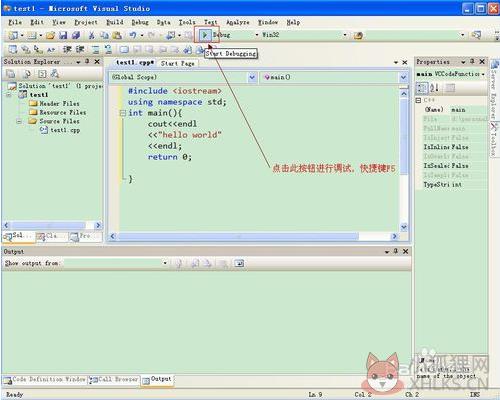This screenshot has width=500, height=400.
Task: Open the (Global Scope) dropdown
Action: (252, 77)
